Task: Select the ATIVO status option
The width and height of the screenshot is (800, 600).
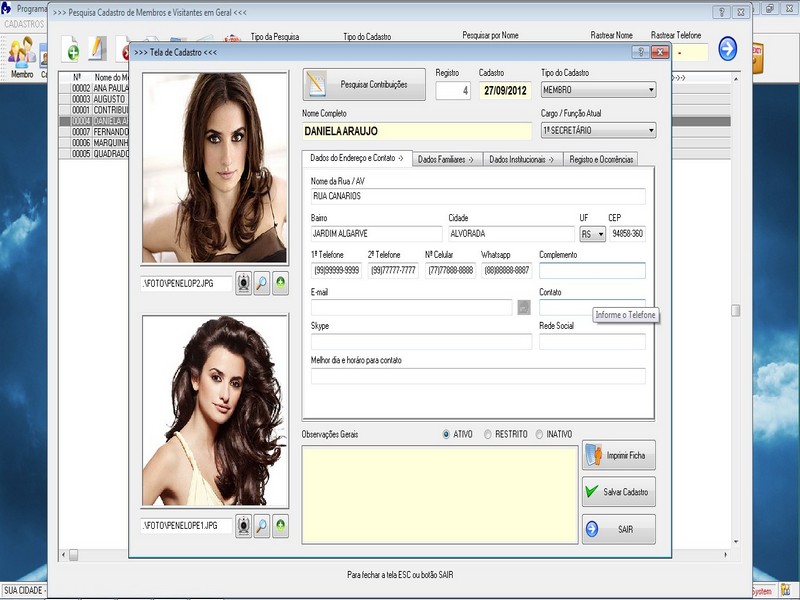Action: (x=458, y=434)
